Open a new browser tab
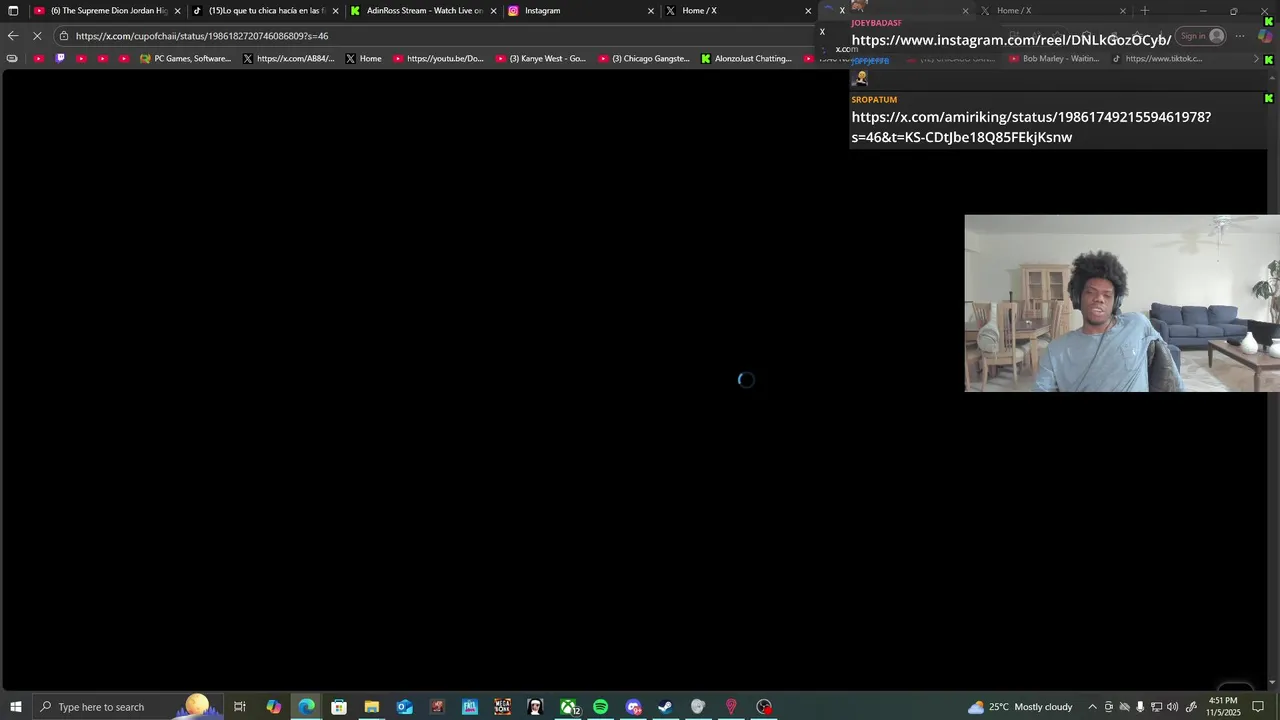The width and height of the screenshot is (1280, 720). [x=1145, y=11]
